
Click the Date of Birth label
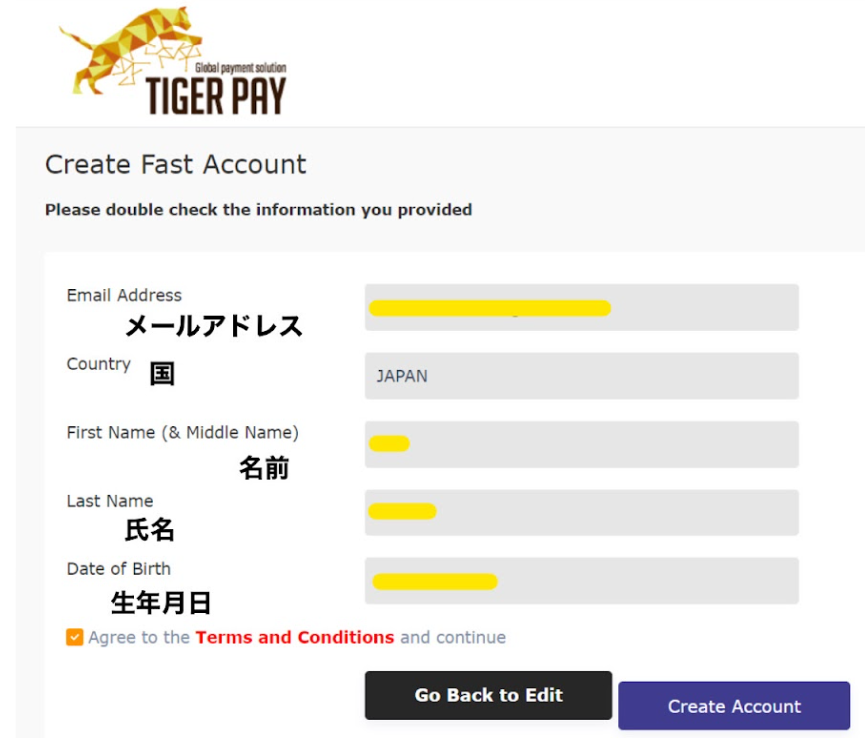(x=119, y=569)
